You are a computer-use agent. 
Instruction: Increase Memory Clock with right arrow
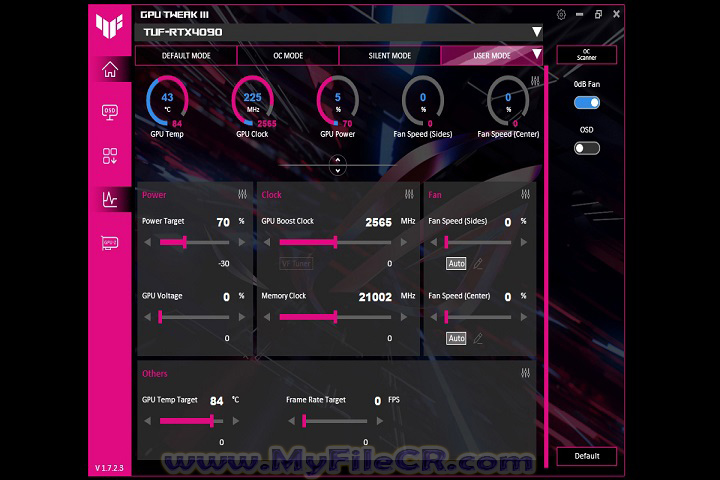(x=404, y=317)
